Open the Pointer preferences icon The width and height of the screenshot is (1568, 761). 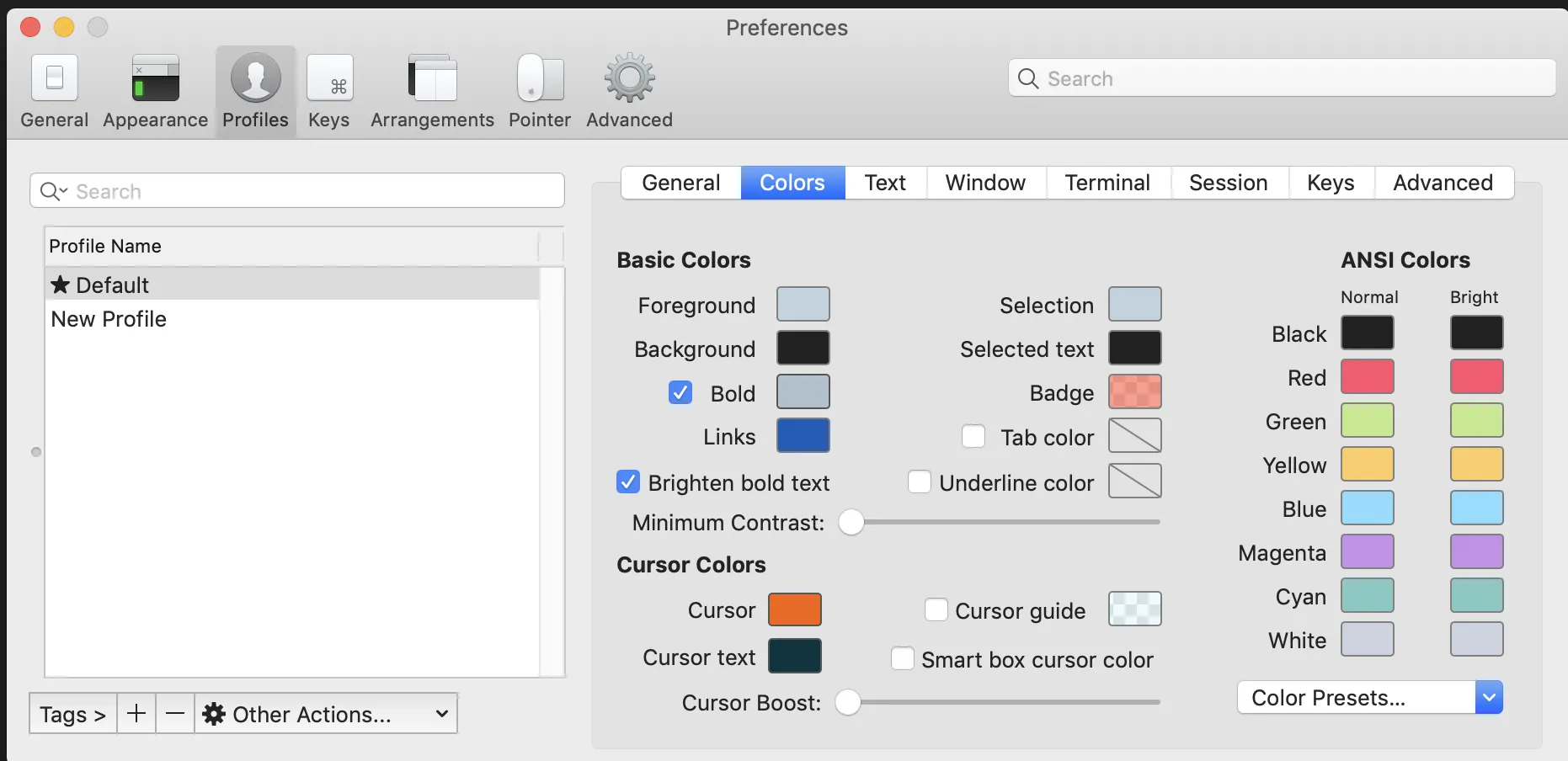pyautogui.click(x=540, y=79)
